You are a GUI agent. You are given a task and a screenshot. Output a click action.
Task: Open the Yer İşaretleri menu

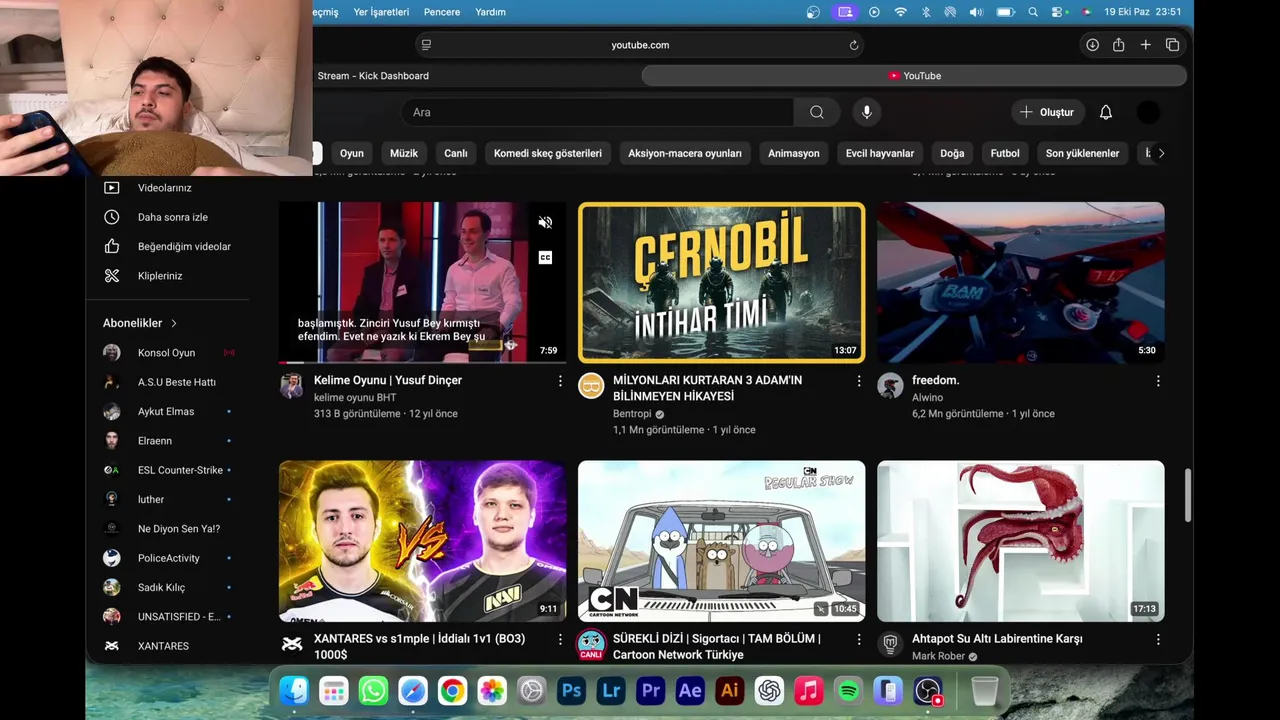click(381, 12)
